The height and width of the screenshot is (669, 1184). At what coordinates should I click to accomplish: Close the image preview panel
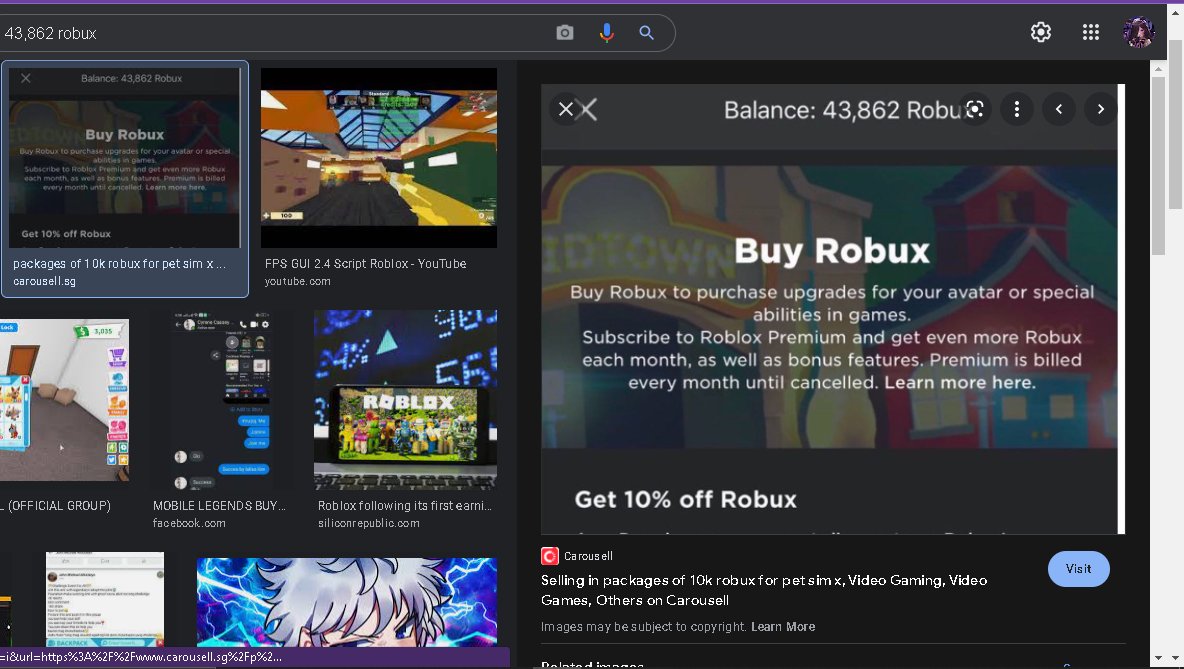566,109
